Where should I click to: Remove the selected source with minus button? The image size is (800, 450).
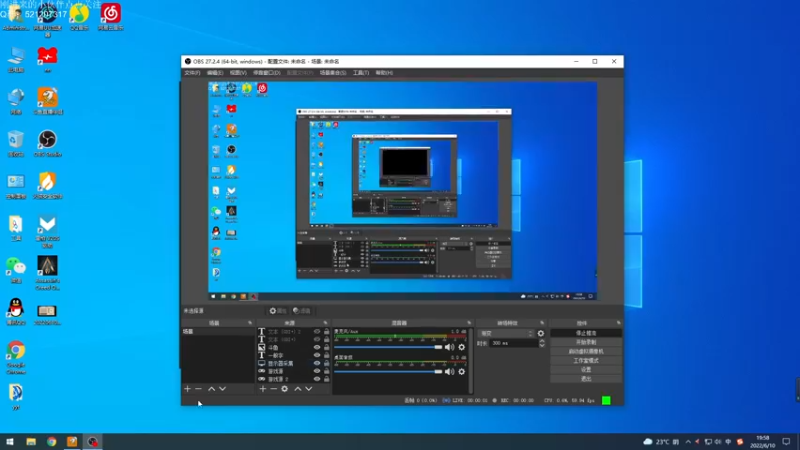click(x=273, y=389)
